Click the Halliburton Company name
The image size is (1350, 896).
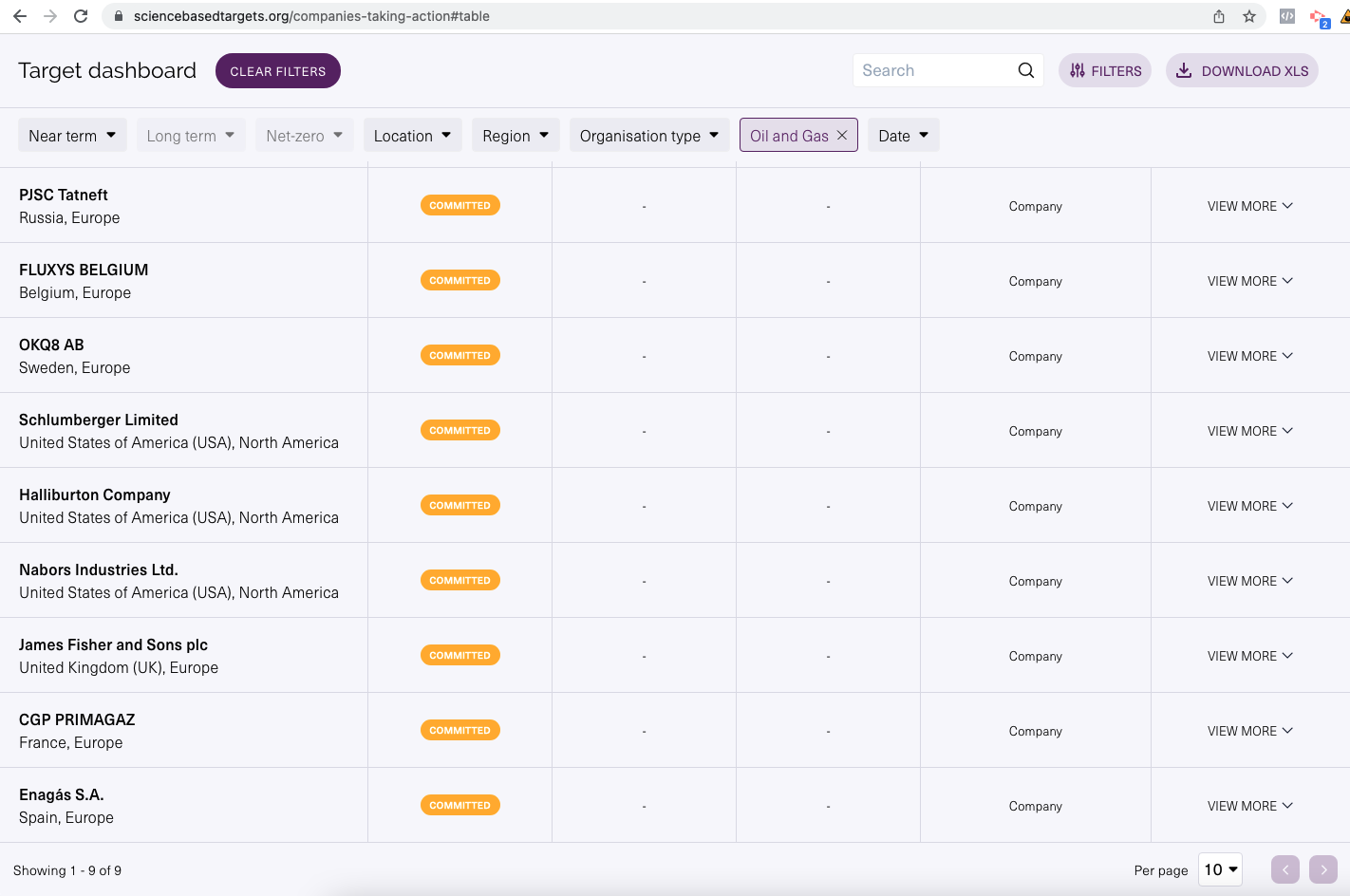(95, 495)
